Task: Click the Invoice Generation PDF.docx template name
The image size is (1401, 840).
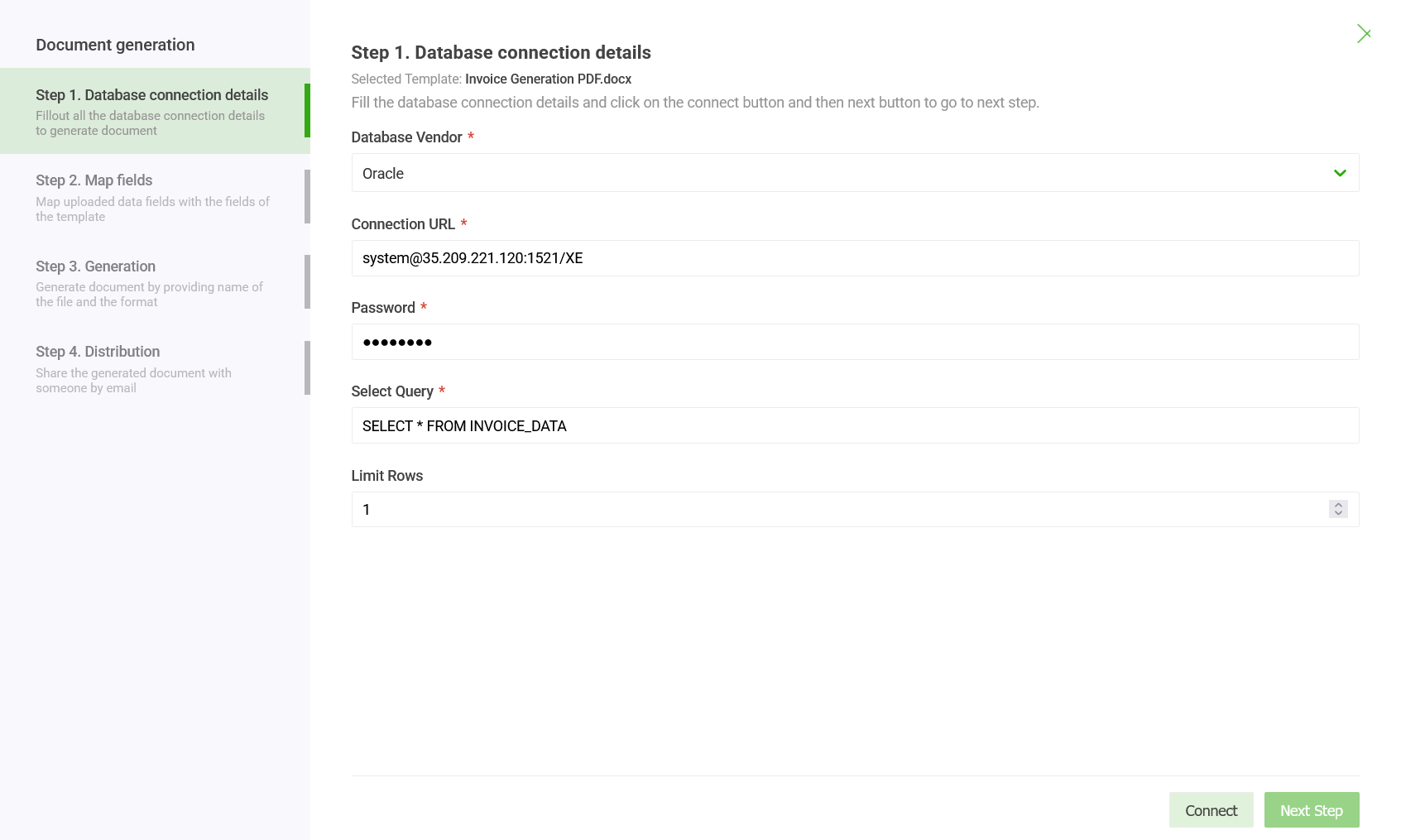Action: pos(548,79)
